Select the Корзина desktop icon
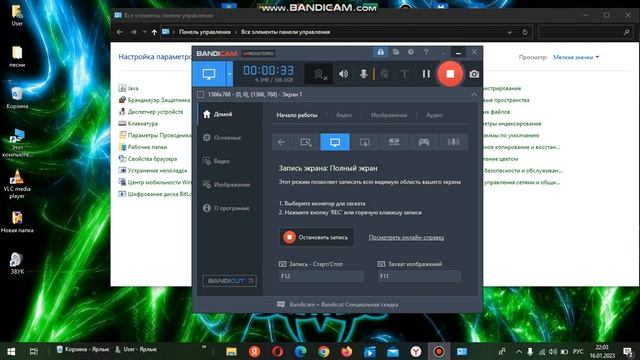The height and width of the screenshot is (360, 640). point(17,98)
